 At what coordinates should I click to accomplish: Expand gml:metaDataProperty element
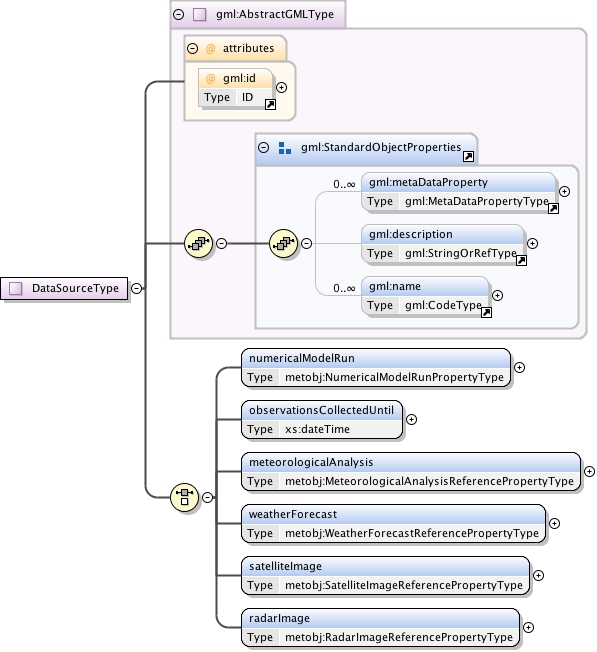(x=564, y=191)
